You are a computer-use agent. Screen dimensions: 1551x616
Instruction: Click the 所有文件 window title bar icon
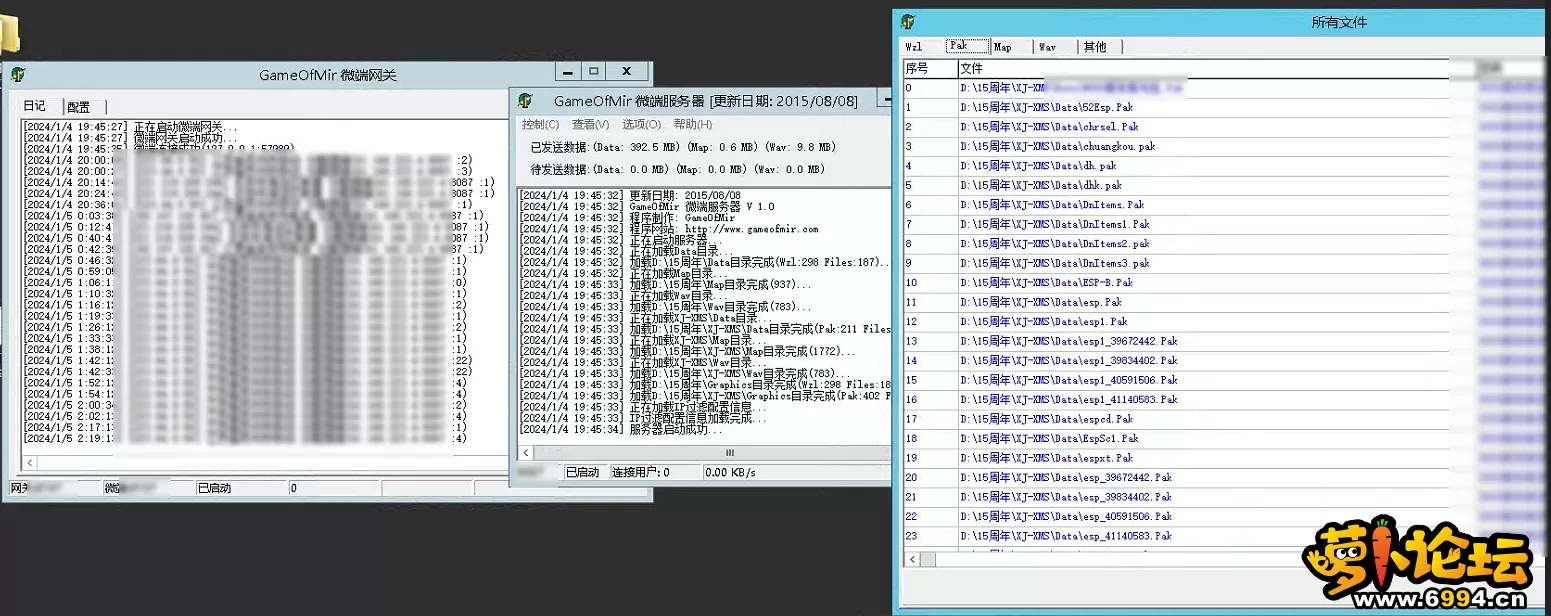tap(908, 22)
